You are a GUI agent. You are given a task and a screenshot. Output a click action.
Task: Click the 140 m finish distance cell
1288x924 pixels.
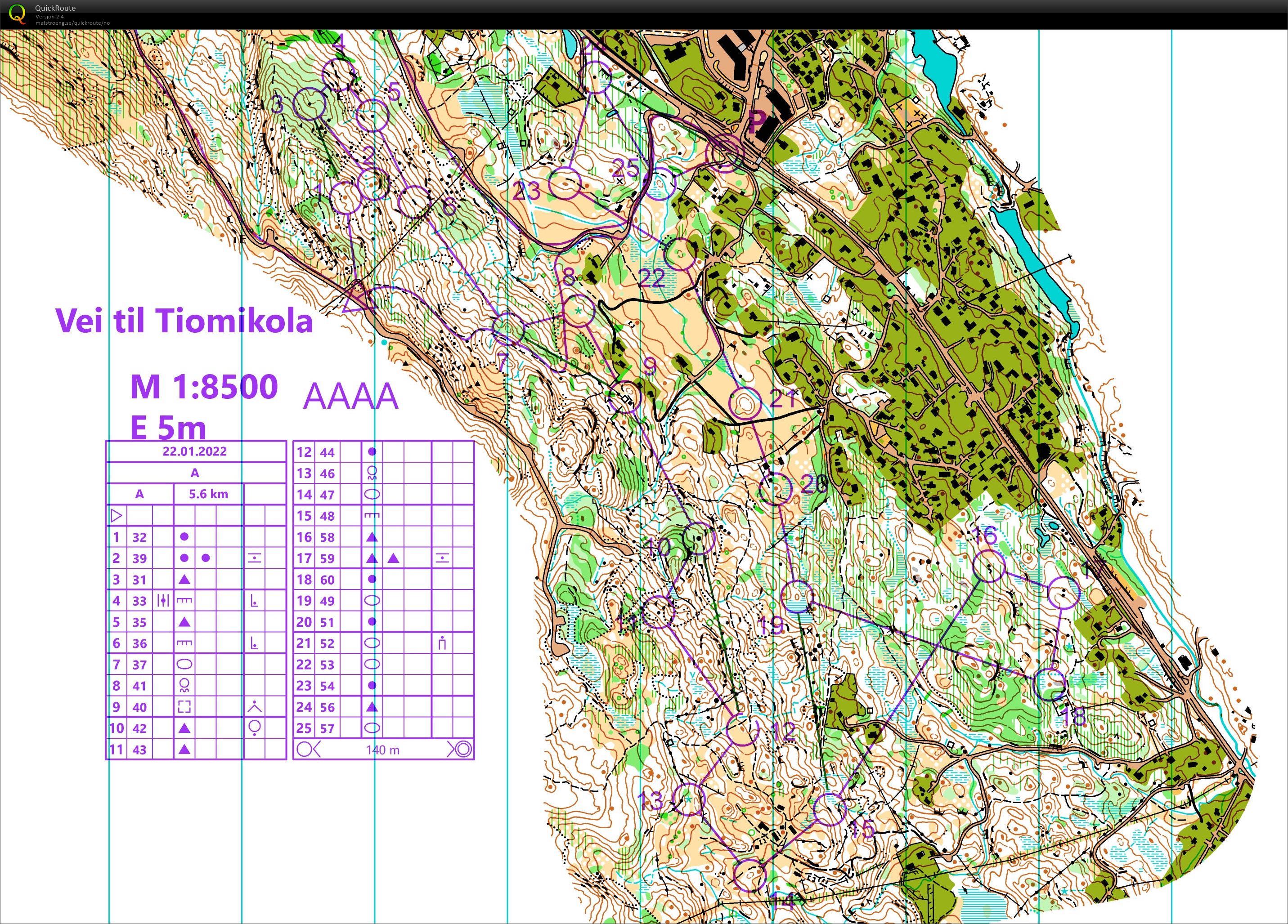point(382,750)
